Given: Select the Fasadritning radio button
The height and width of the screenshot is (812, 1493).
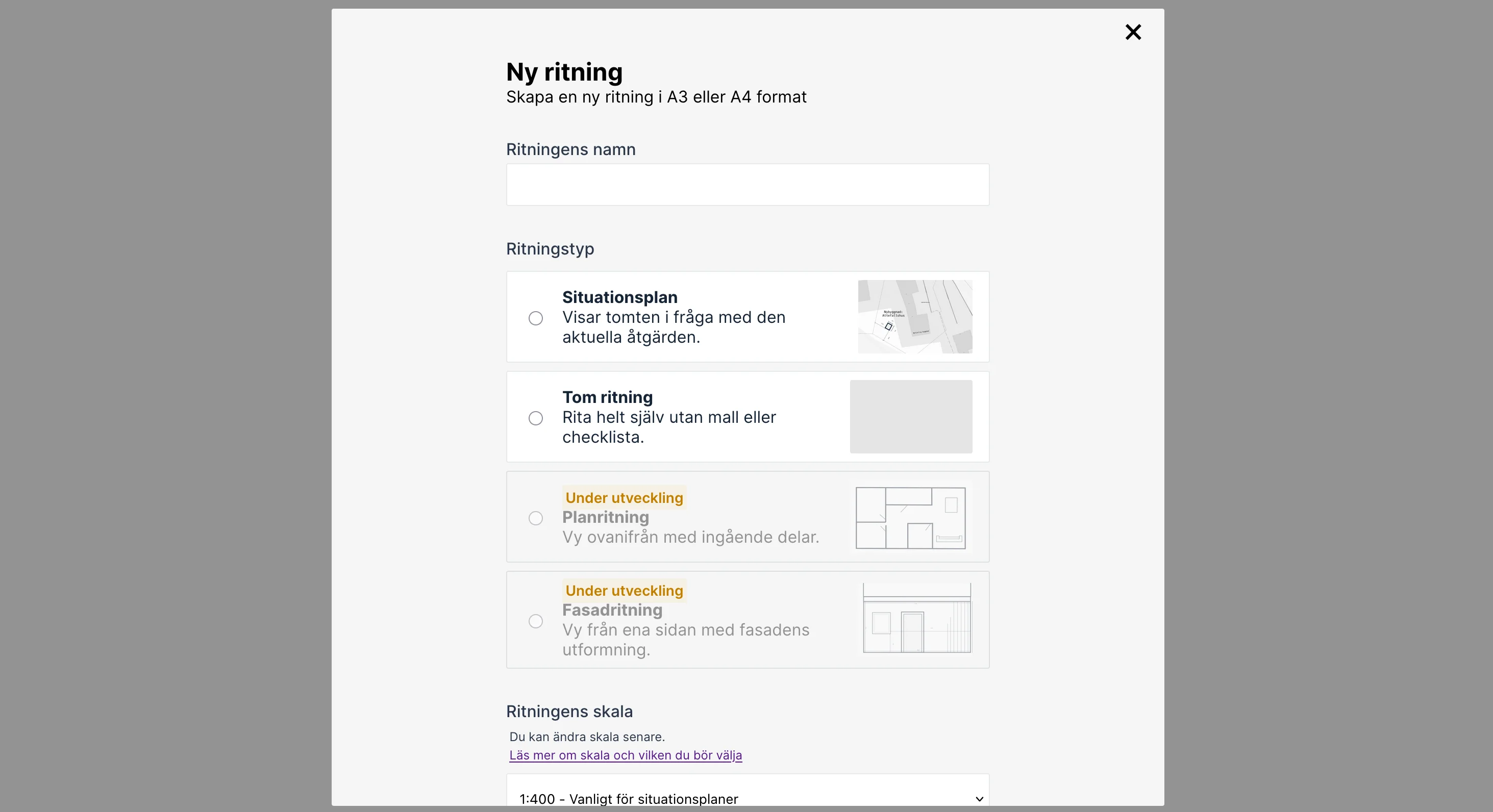Looking at the screenshot, I should pyautogui.click(x=536, y=621).
